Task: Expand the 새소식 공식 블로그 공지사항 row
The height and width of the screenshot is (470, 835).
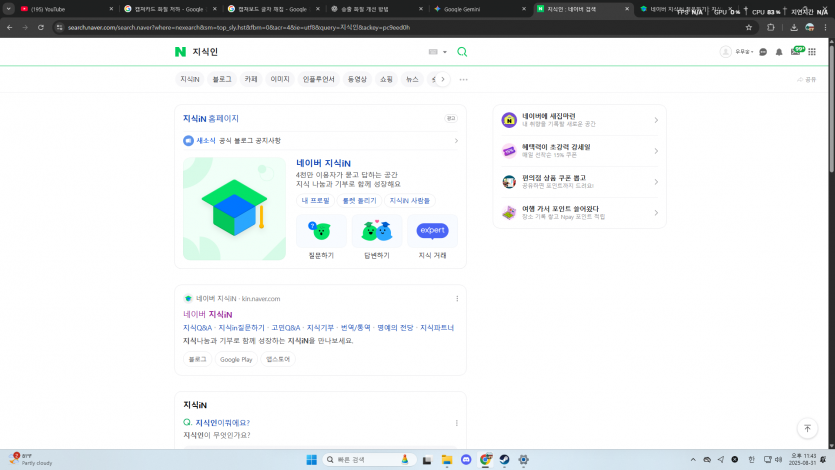Action: pos(321,141)
